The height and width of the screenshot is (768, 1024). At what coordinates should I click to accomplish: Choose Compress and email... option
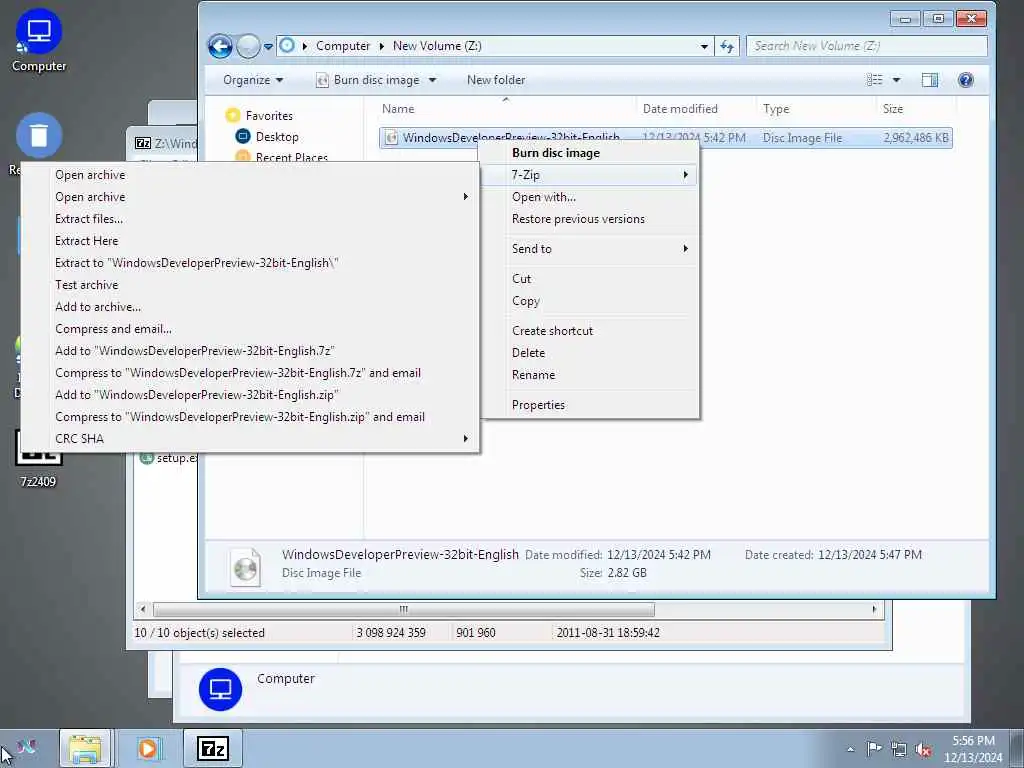click(x=249, y=328)
